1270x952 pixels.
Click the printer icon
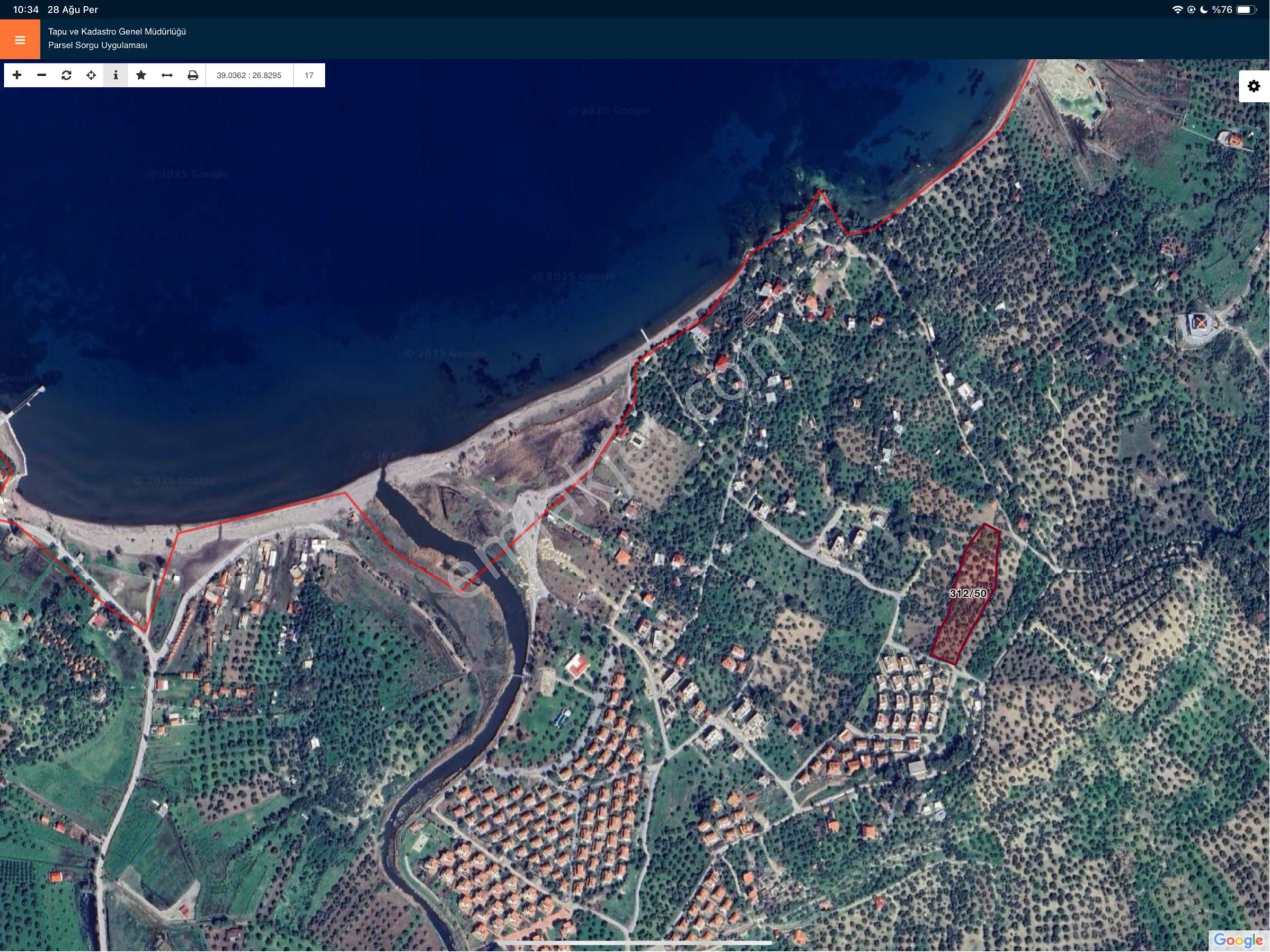(193, 75)
